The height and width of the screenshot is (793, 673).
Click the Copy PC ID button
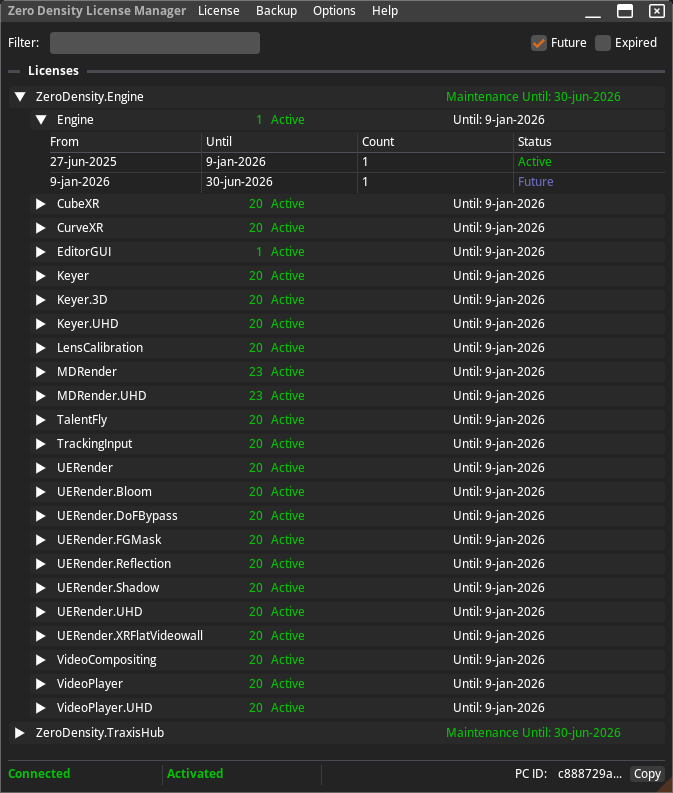point(647,774)
